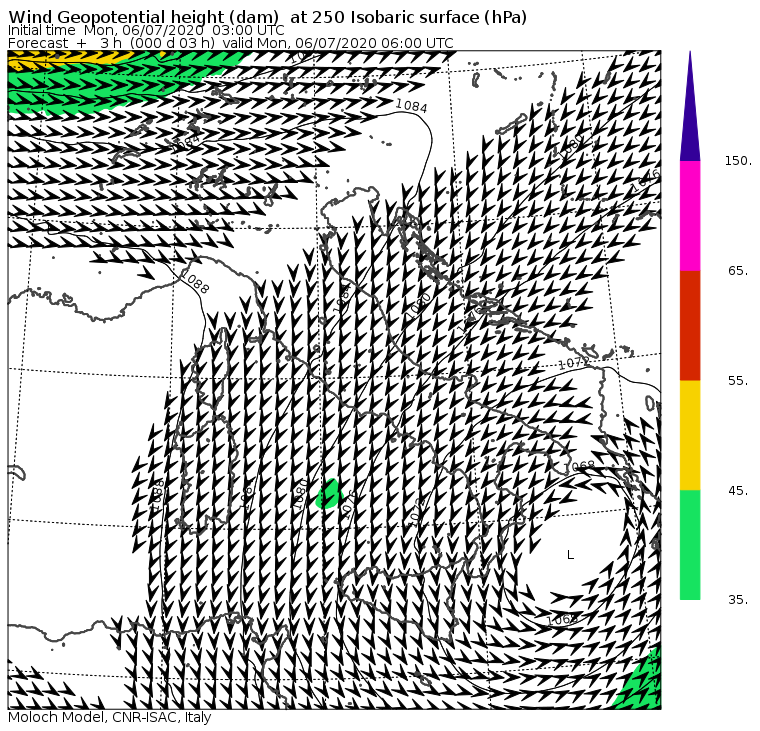Click the legend value label 45.
Viewport: 760px width, 731px height.
coord(739,491)
